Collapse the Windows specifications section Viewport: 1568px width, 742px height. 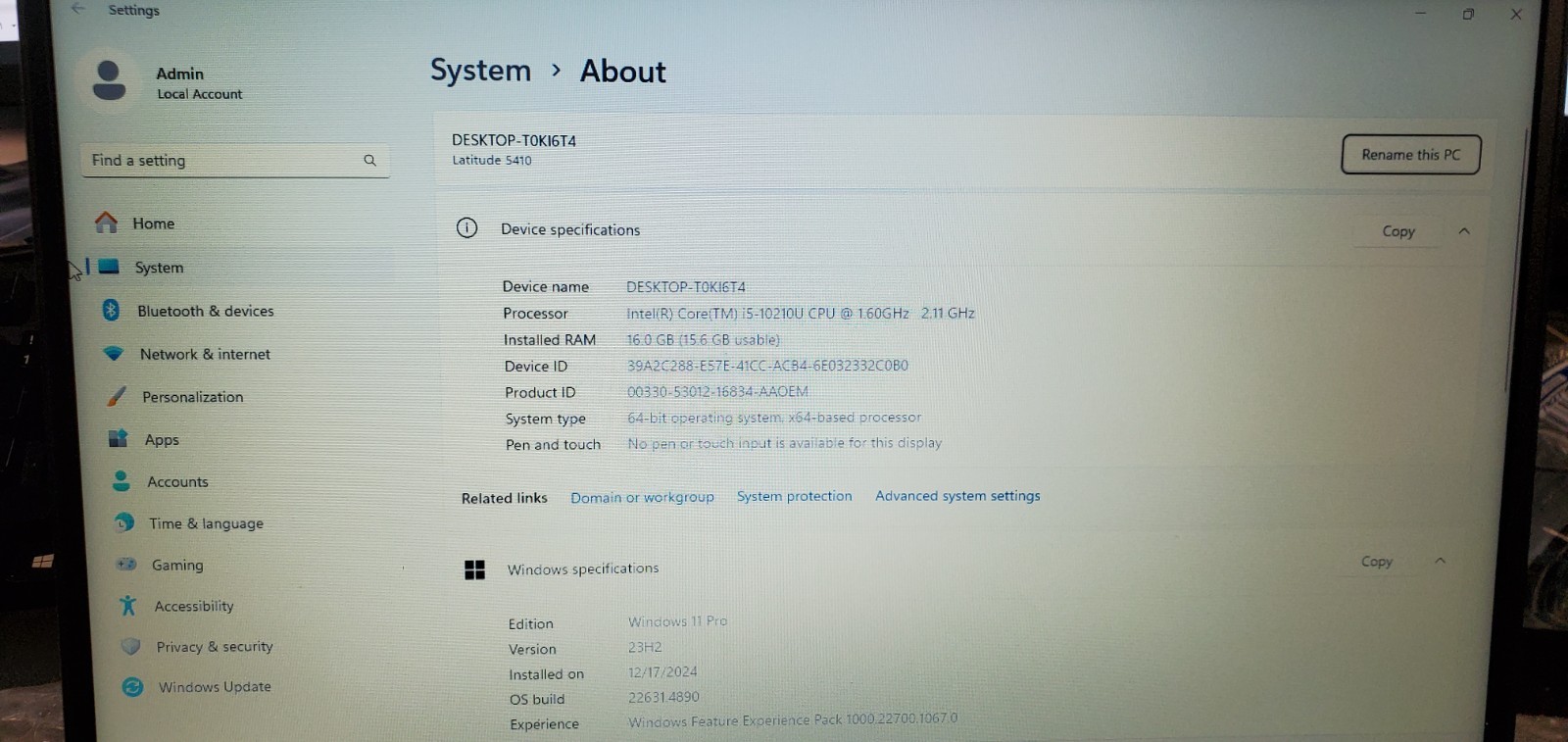click(x=1441, y=561)
